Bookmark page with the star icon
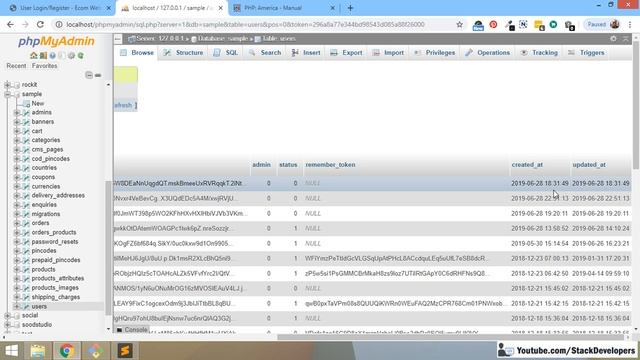The height and width of the screenshot is (360, 640). coord(460,24)
